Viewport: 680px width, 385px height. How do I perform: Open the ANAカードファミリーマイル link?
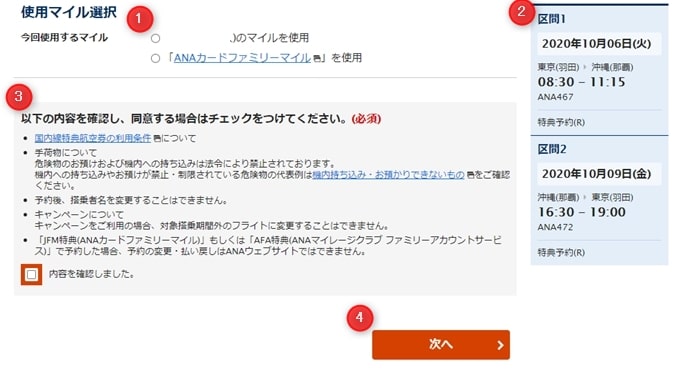(242, 58)
